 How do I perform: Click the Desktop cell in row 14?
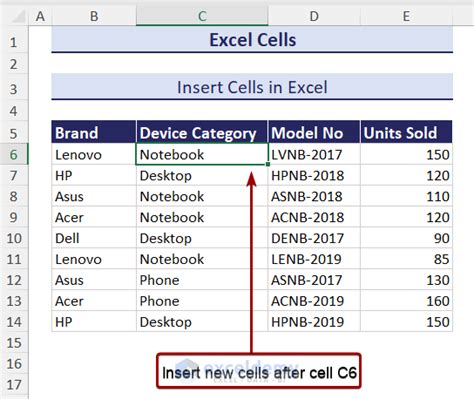click(x=202, y=322)
